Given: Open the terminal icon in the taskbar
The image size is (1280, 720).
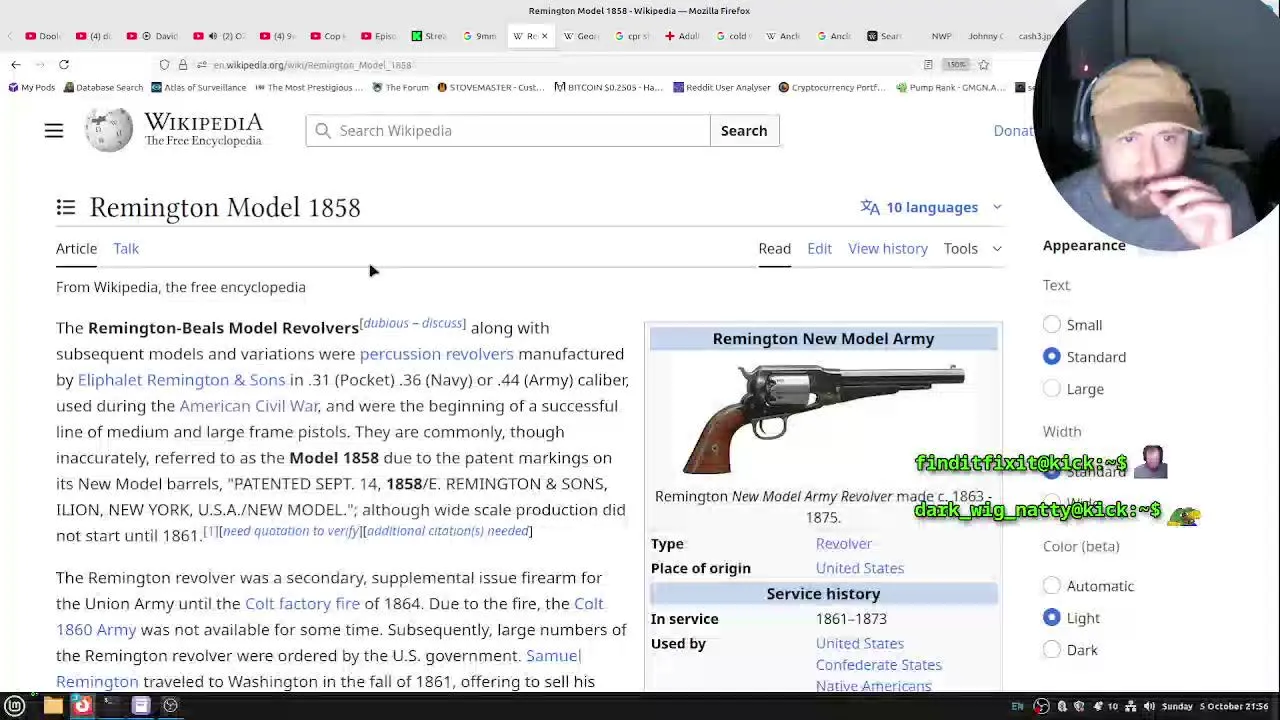Looking at the screenshot, I should point(111,706).
